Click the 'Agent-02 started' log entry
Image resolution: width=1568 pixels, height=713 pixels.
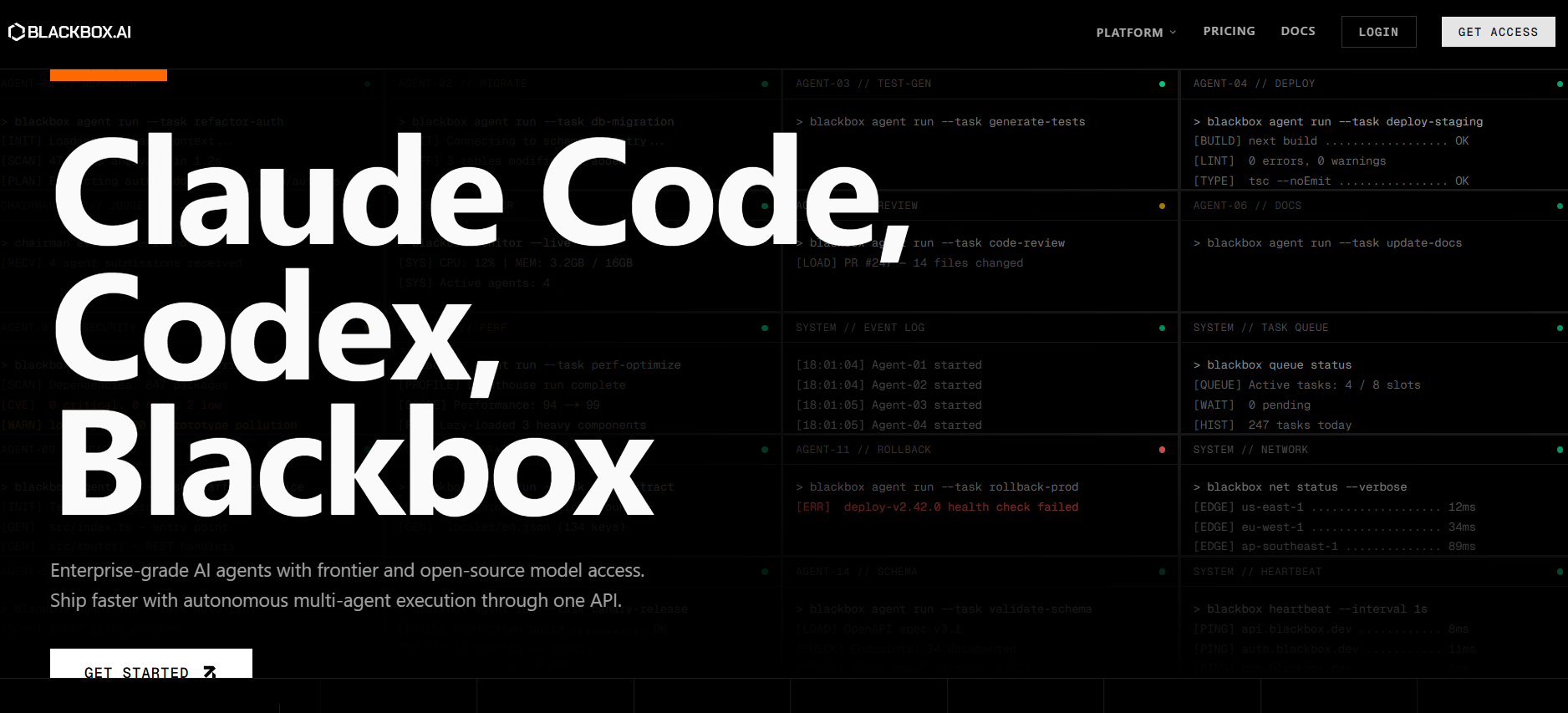point(888,385)
